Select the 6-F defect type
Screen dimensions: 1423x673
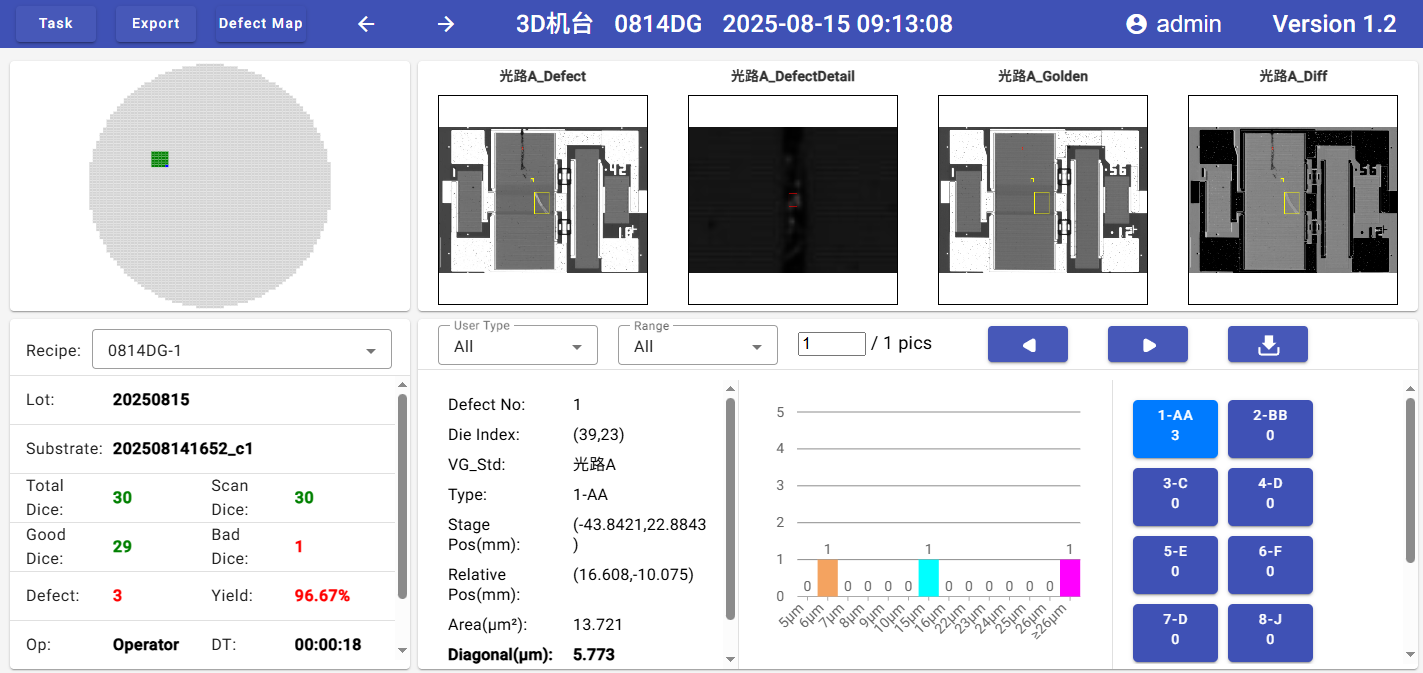pyautogui.click(x=1270, y=562)
